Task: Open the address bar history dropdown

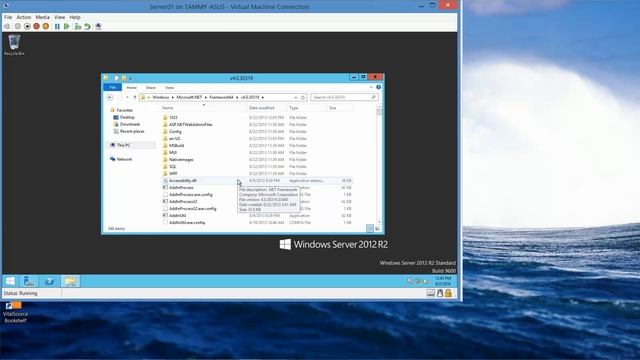Action: click(296, 98)
